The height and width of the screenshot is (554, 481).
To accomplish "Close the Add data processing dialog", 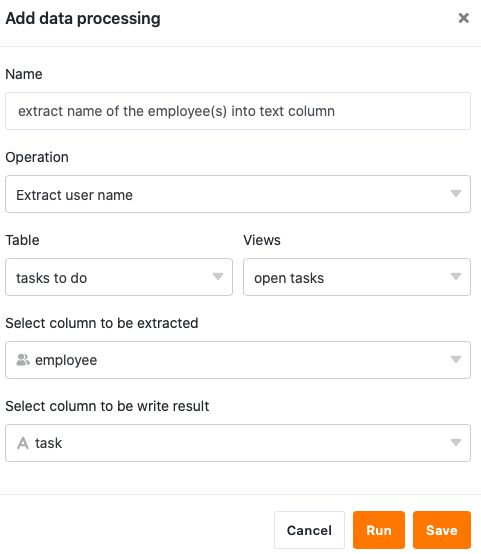I will click(463, 18).
